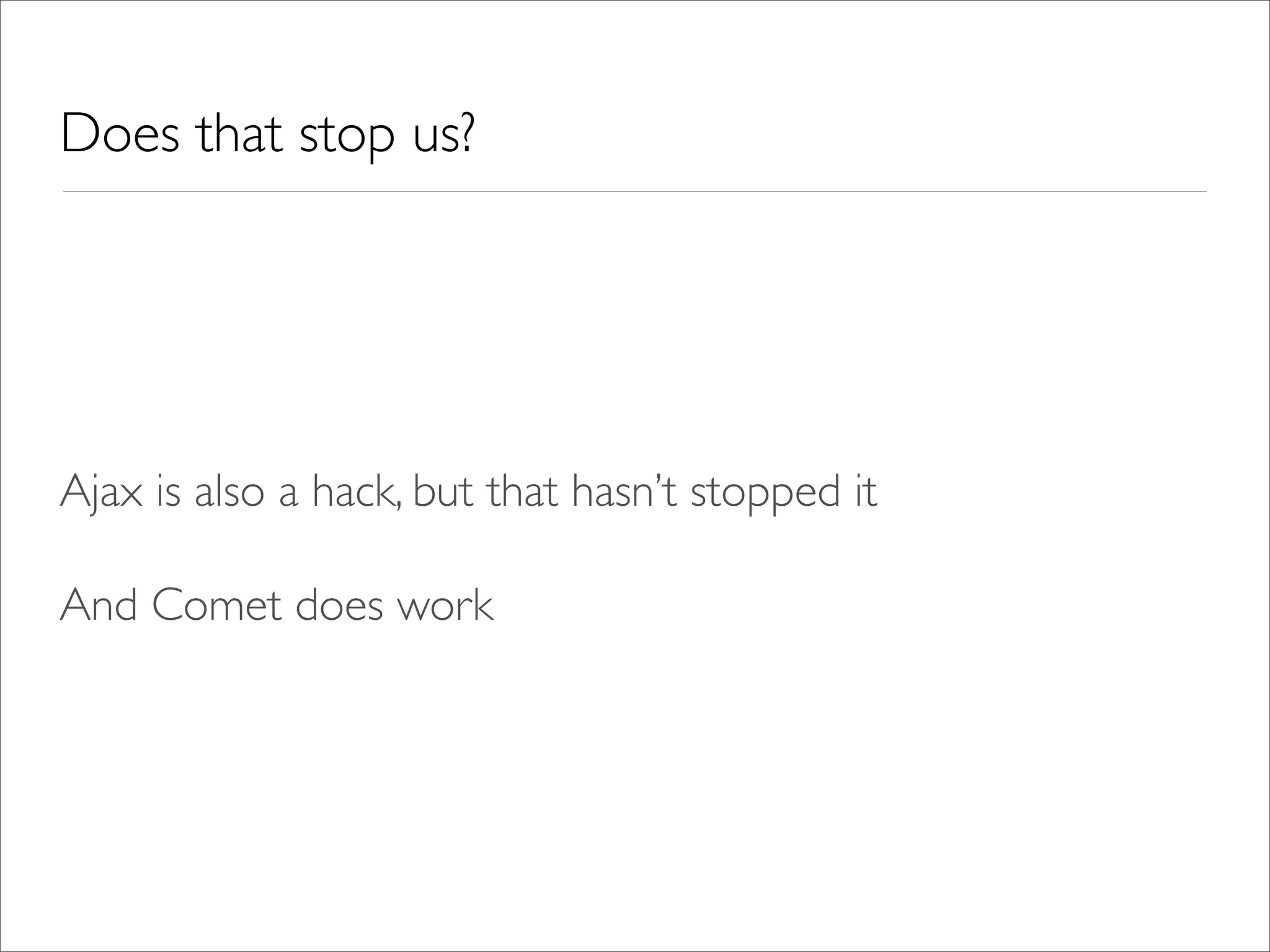Click the word 'is' after 'Ajax'
Screen dimensions: 1270x952
pos(168,493)
